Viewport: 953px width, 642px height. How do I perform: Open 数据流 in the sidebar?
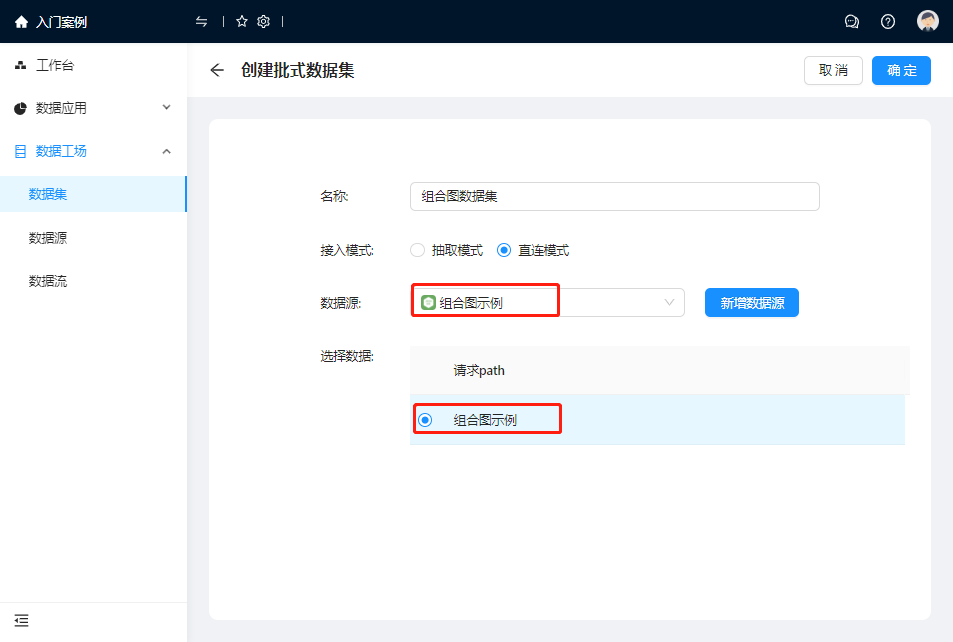tap(48, 281)
